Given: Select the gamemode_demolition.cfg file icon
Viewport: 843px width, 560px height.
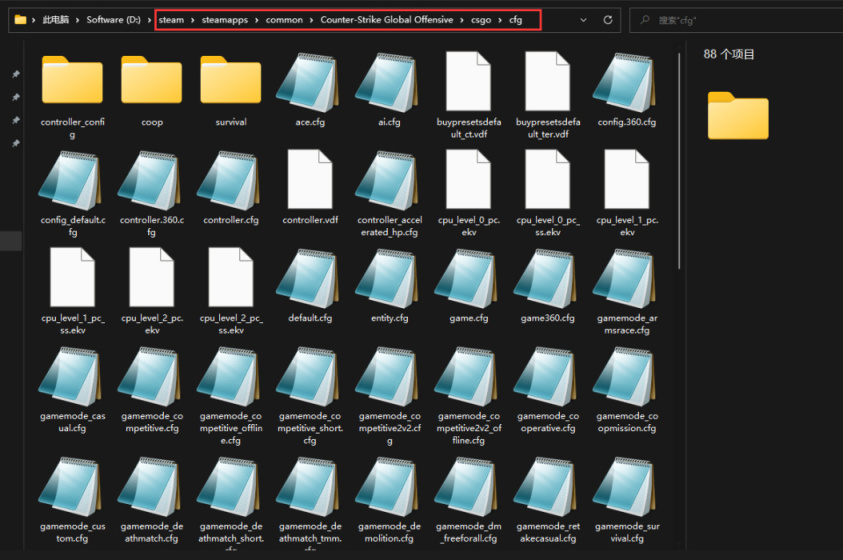Looking at the screenshot, I should 389,487.
